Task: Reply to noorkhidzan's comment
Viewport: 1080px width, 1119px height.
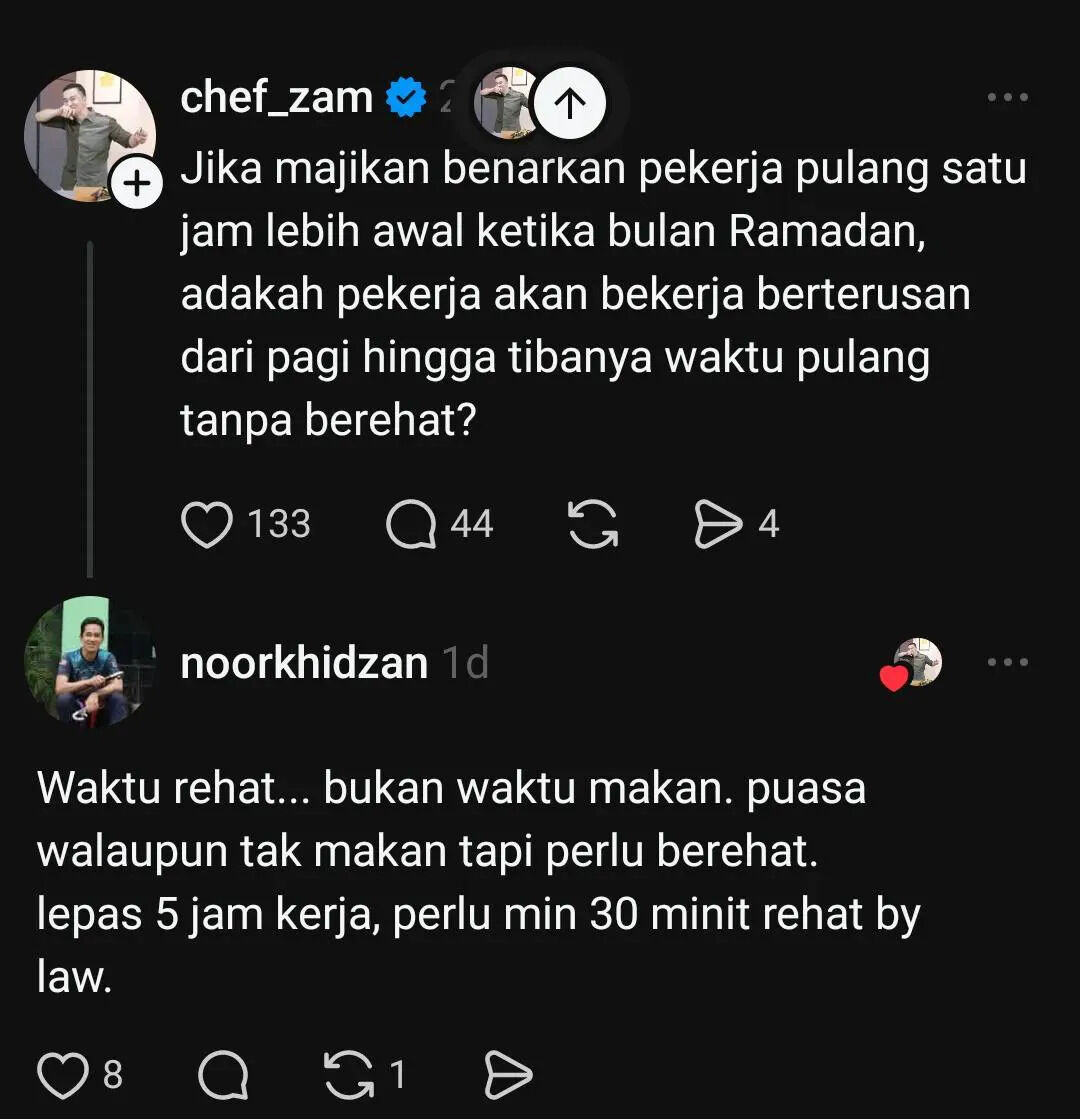Action: click(x=223, y=1075)
